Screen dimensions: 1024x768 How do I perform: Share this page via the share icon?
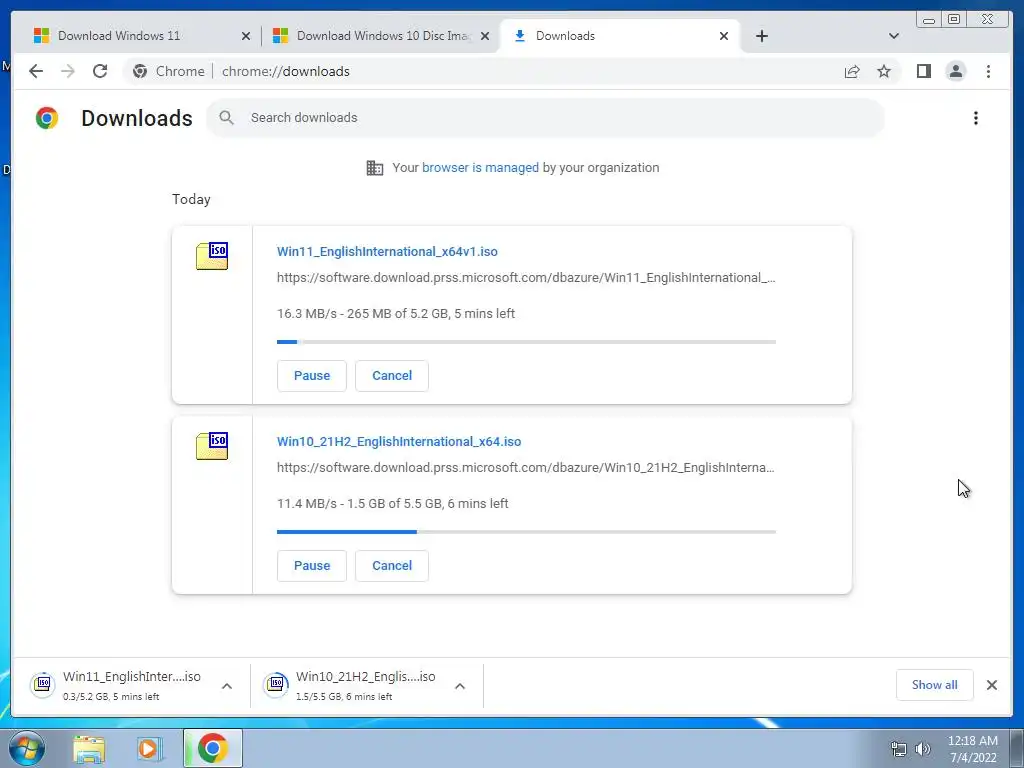[x=852, y=71]
